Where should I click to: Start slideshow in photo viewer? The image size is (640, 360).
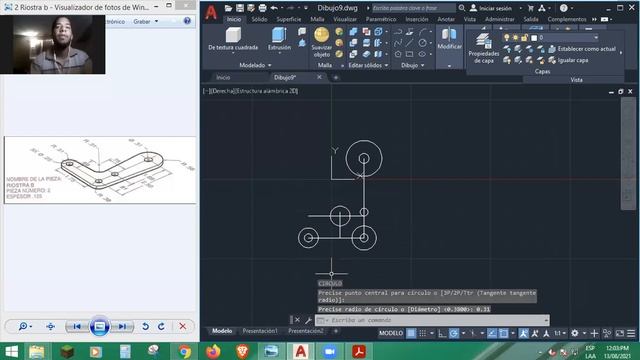click(x=100, y=326)
